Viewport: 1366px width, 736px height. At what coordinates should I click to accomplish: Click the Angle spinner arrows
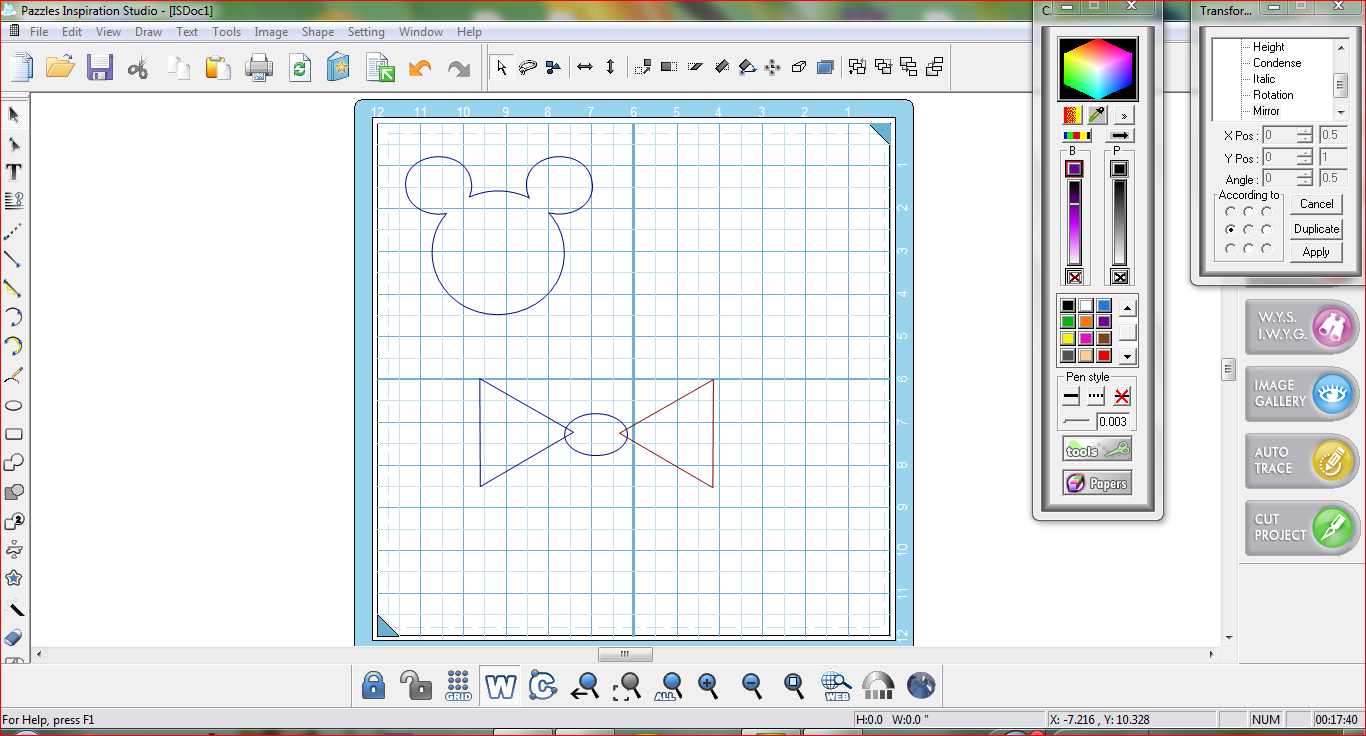coord(1305,178)
